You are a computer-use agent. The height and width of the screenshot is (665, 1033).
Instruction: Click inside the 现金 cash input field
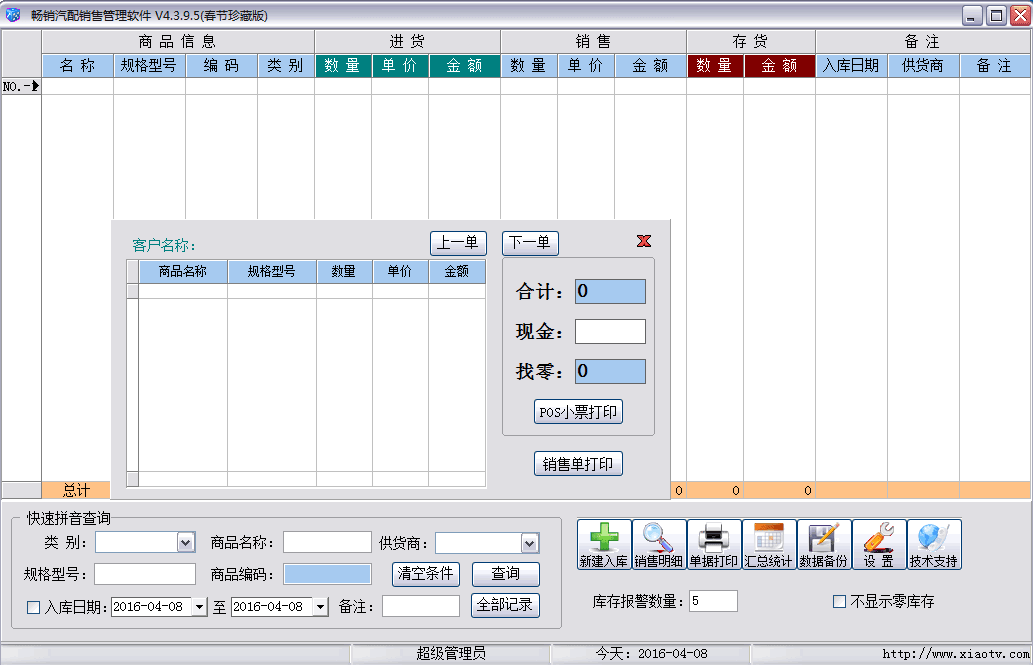[x=612, y=331]
